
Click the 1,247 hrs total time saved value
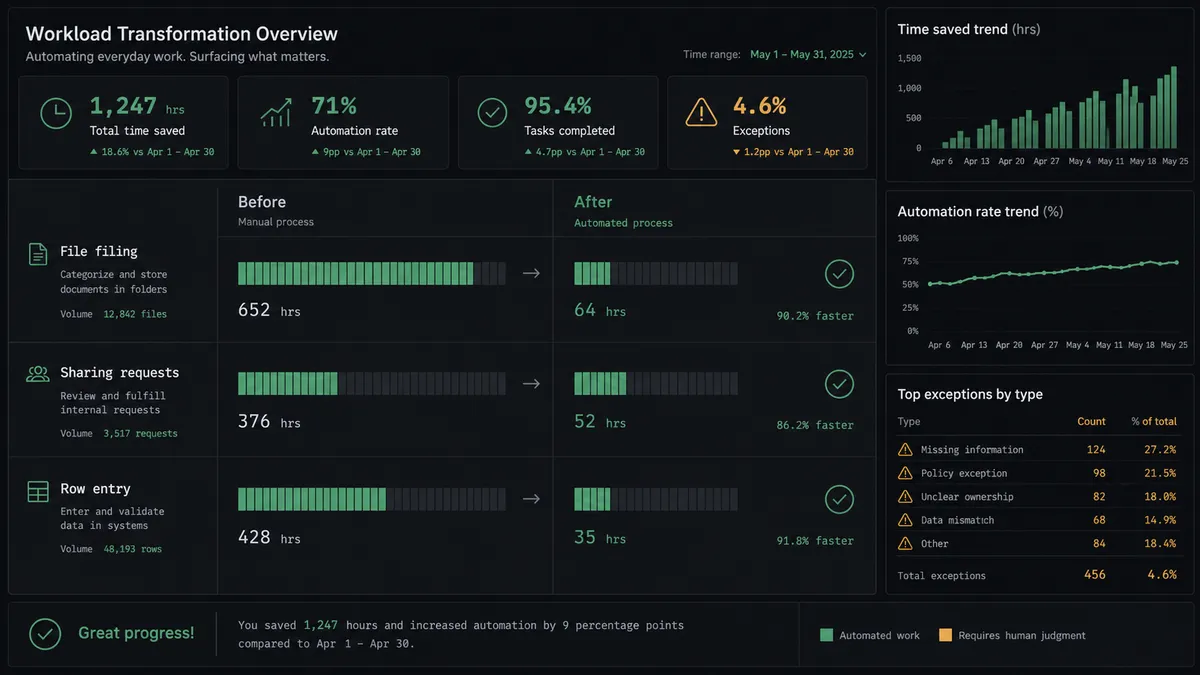click(137, 106)
